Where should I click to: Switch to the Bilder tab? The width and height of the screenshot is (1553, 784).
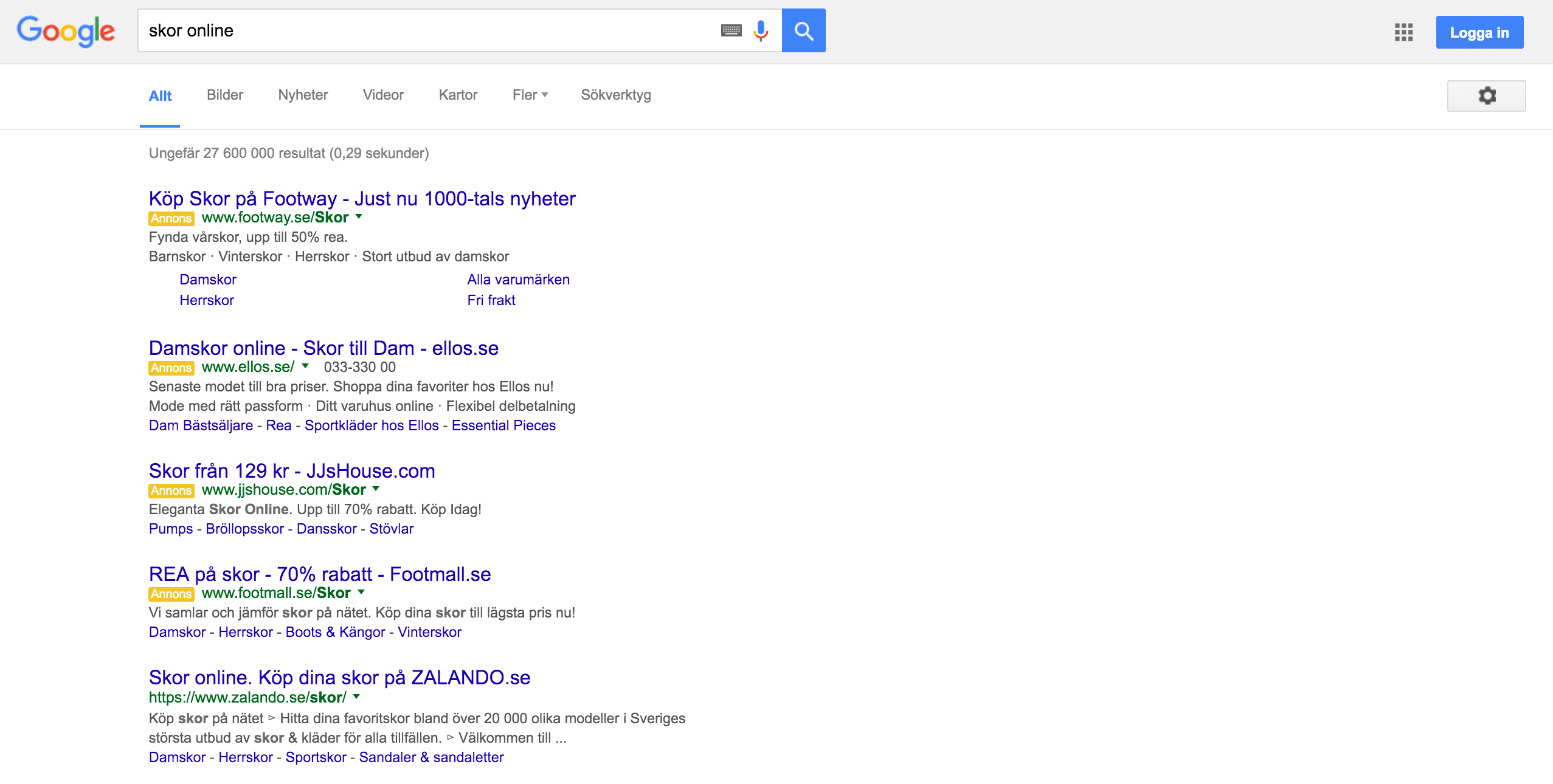[225, 95]
